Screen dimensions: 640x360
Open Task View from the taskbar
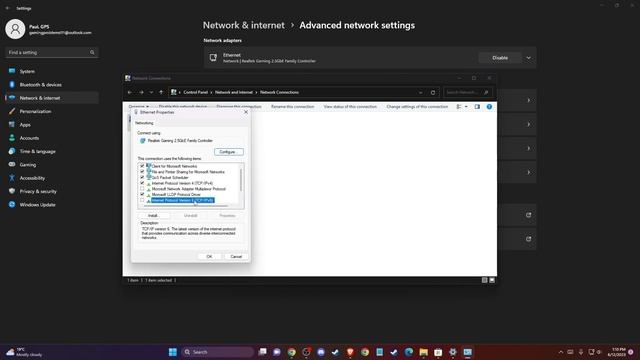[x=262, y=352]
